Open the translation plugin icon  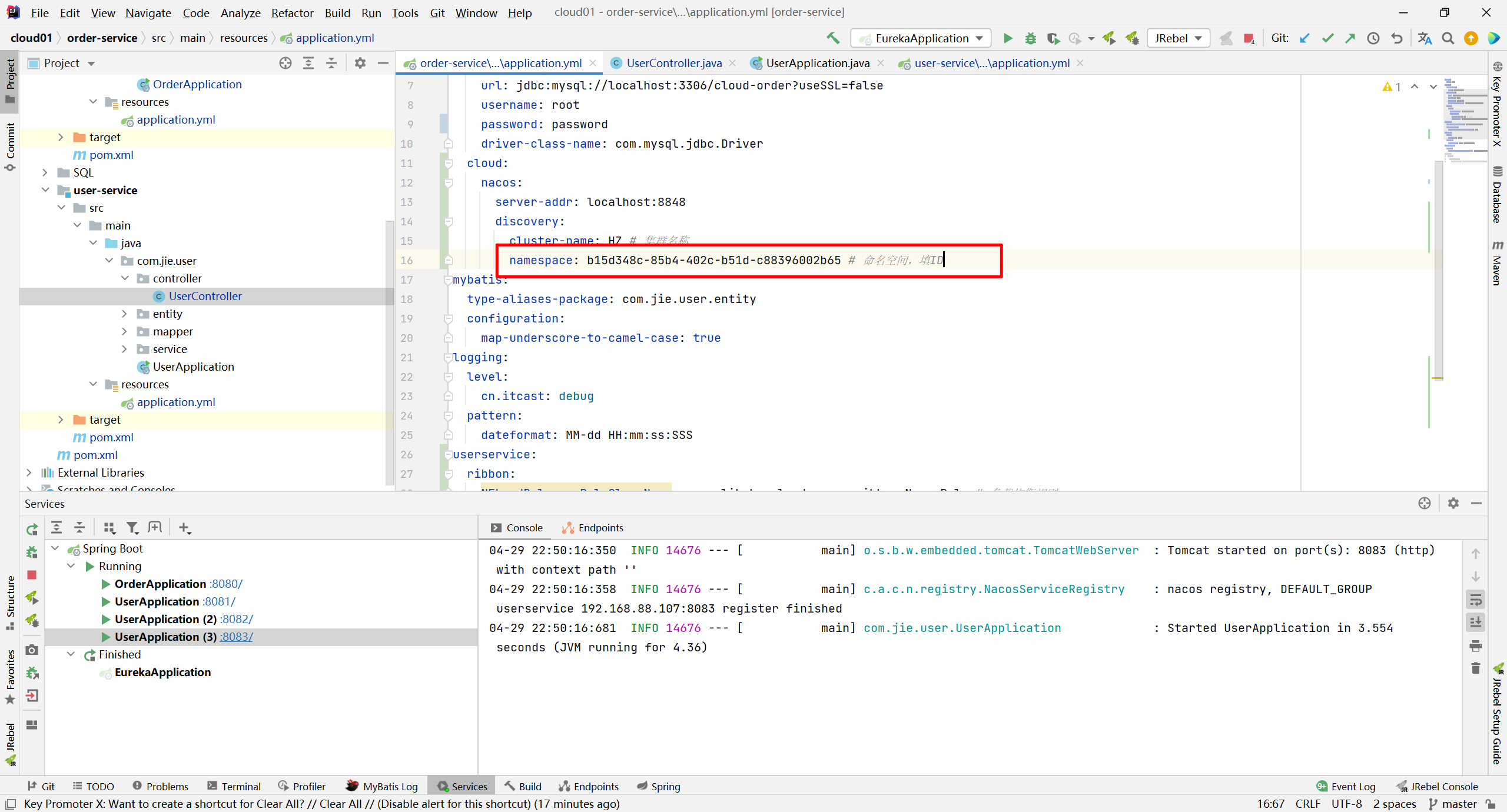tap(1425, 38)
